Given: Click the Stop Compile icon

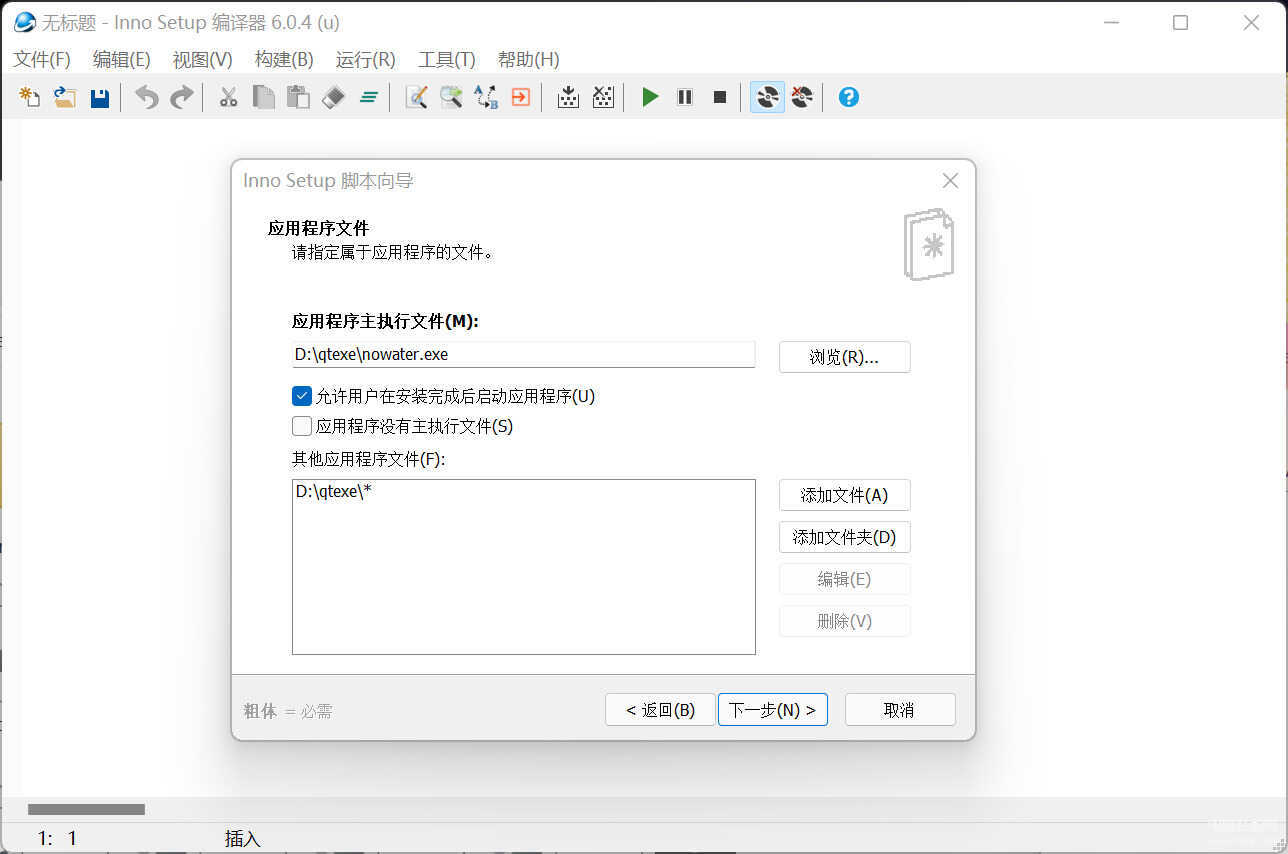Looking at the screenshot, I should 603,97.
